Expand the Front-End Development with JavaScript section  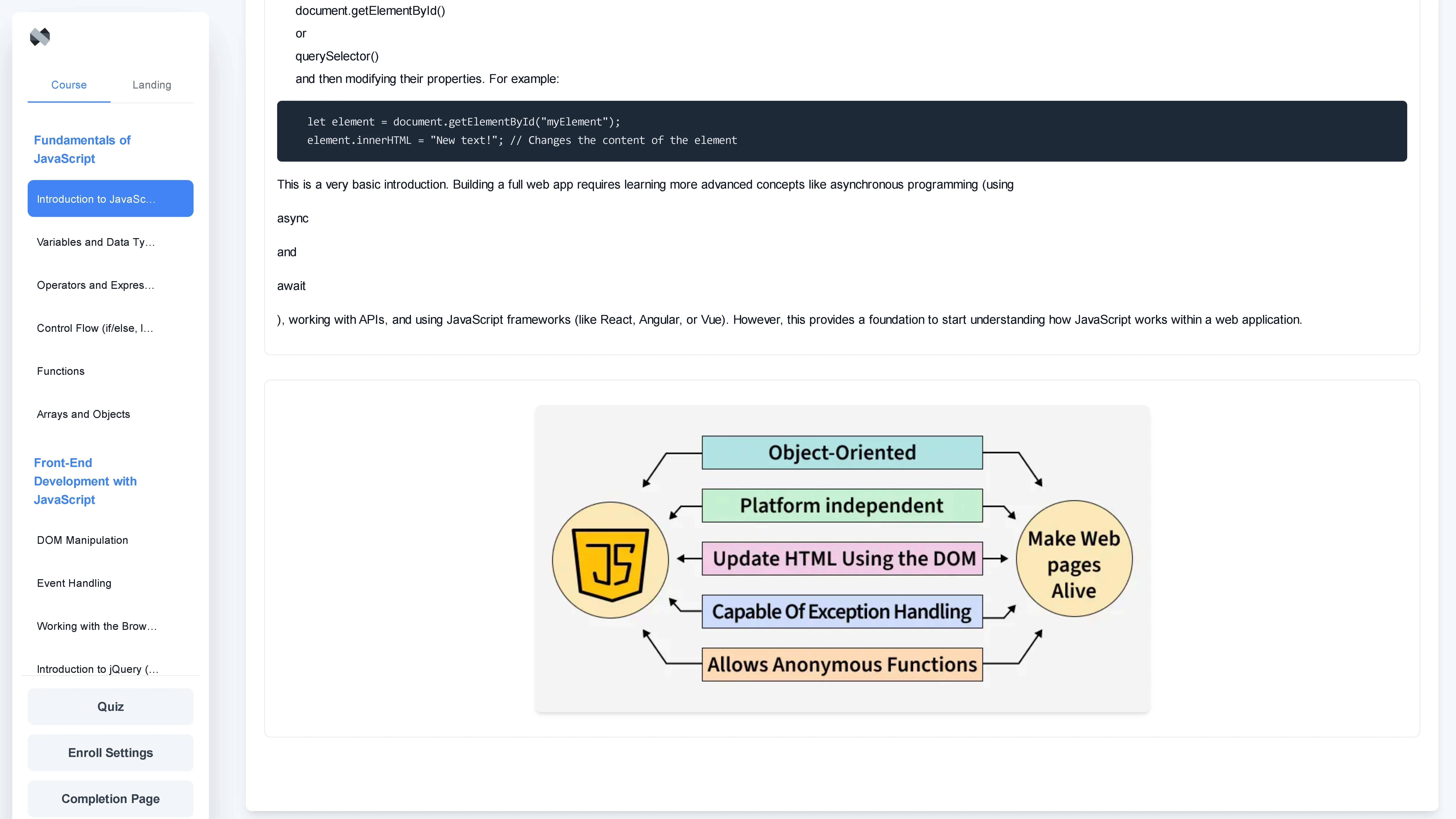(x=85, y=481)
